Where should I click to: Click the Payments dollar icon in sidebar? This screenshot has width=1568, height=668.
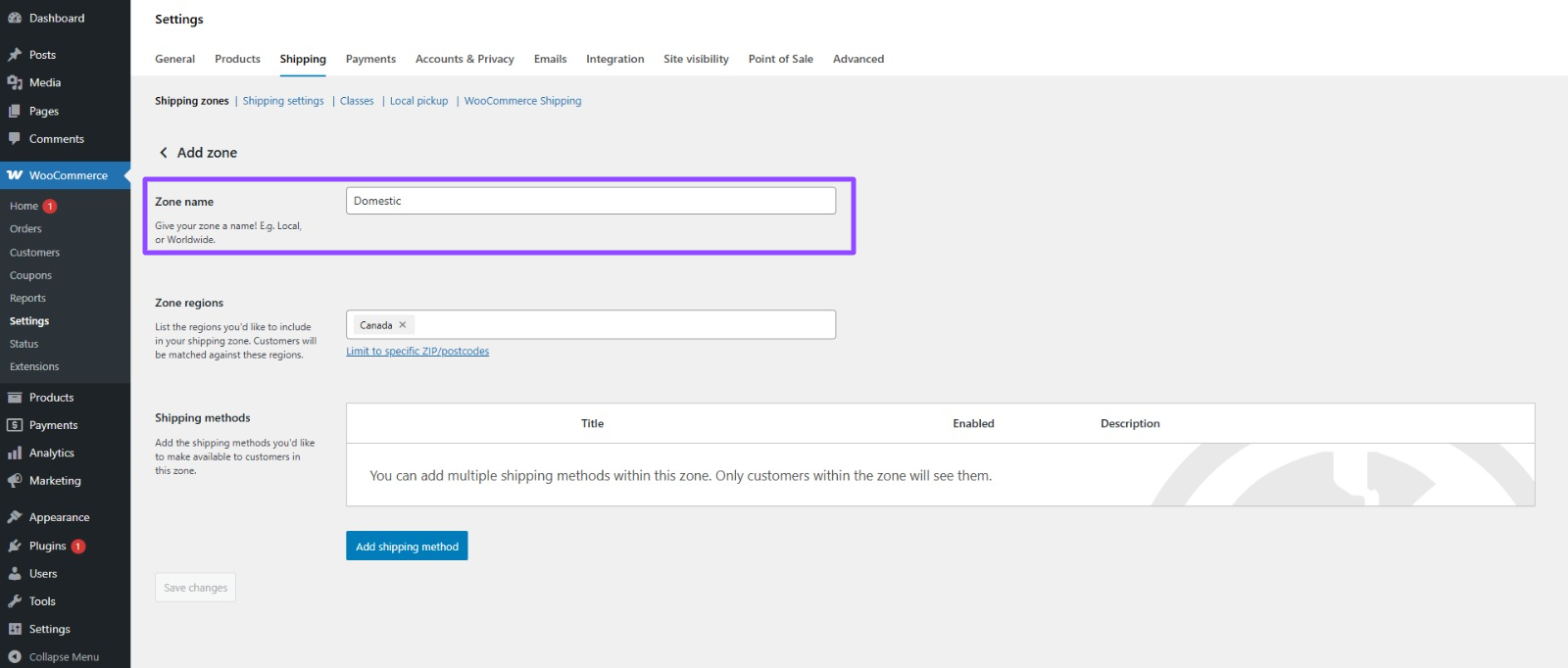pos(15,425)
